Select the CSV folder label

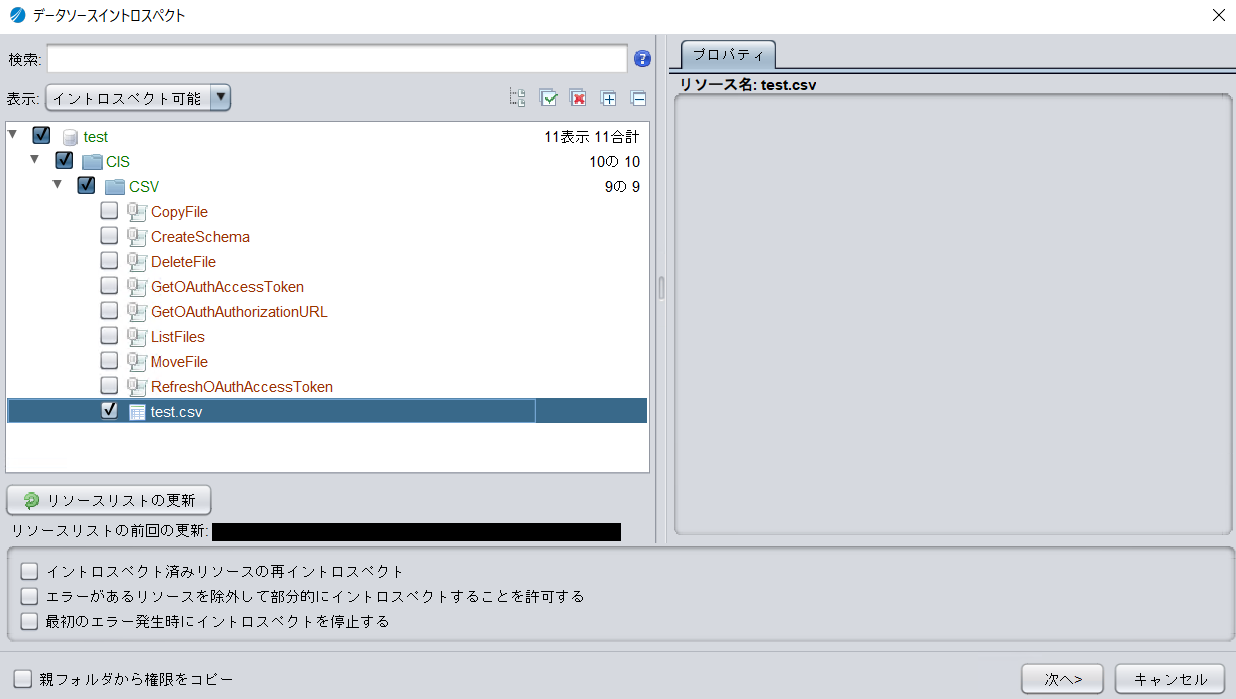tap(144, 187)
